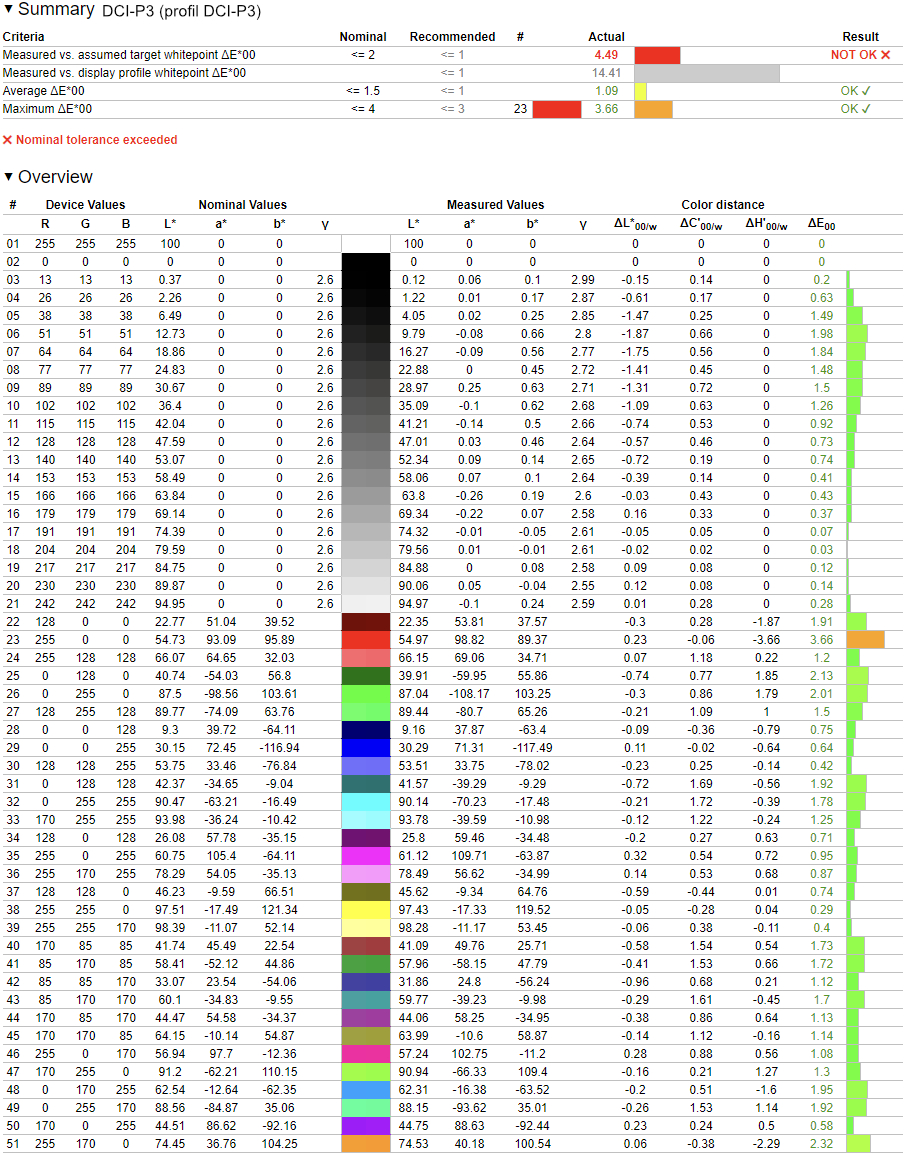This screenshot has height=1155, width=905.
Task: Collapse the Overview section triangle
Action: pyautogui.click(x=8, y=177)
